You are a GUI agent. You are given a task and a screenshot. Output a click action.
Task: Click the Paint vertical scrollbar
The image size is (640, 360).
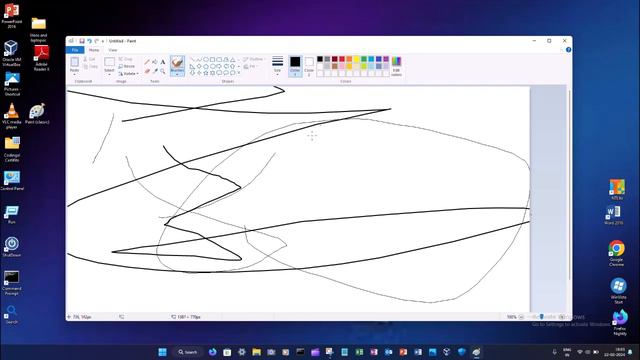pos(569,184)
